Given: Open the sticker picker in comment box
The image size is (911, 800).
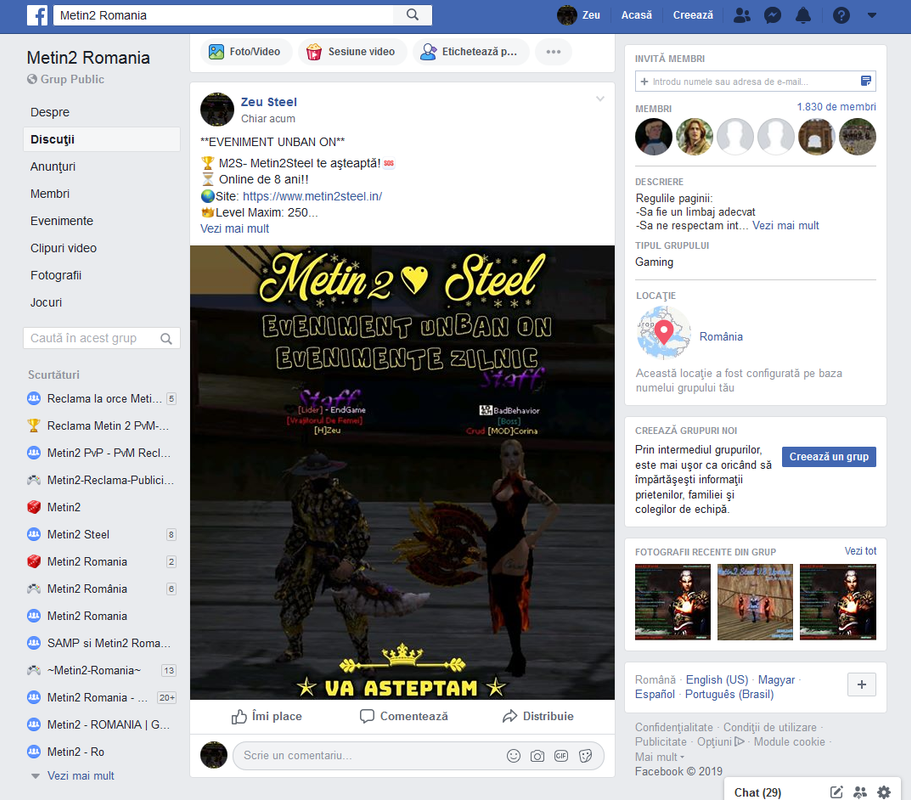Looking at the screenshot, I should click(x=586, y=756).
